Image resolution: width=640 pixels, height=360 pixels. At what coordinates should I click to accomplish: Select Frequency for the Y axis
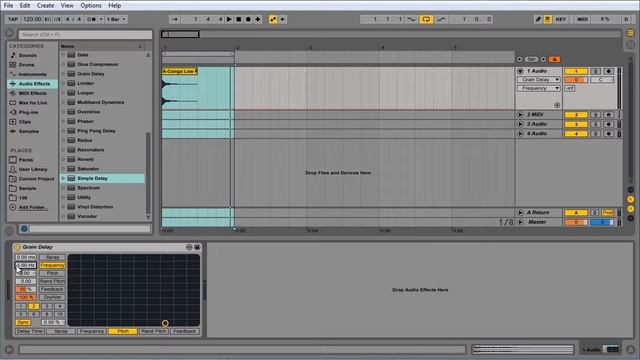coord(52,265)
